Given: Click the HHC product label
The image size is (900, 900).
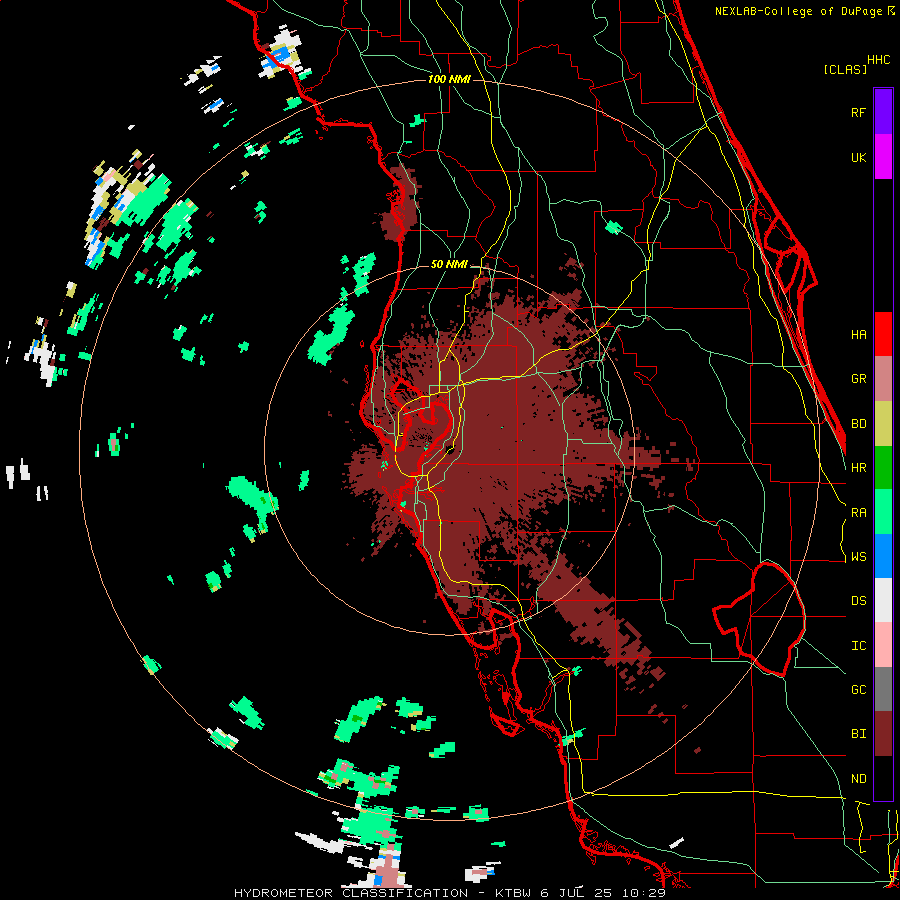Looking at the screenshot, I should click(879, 60).
